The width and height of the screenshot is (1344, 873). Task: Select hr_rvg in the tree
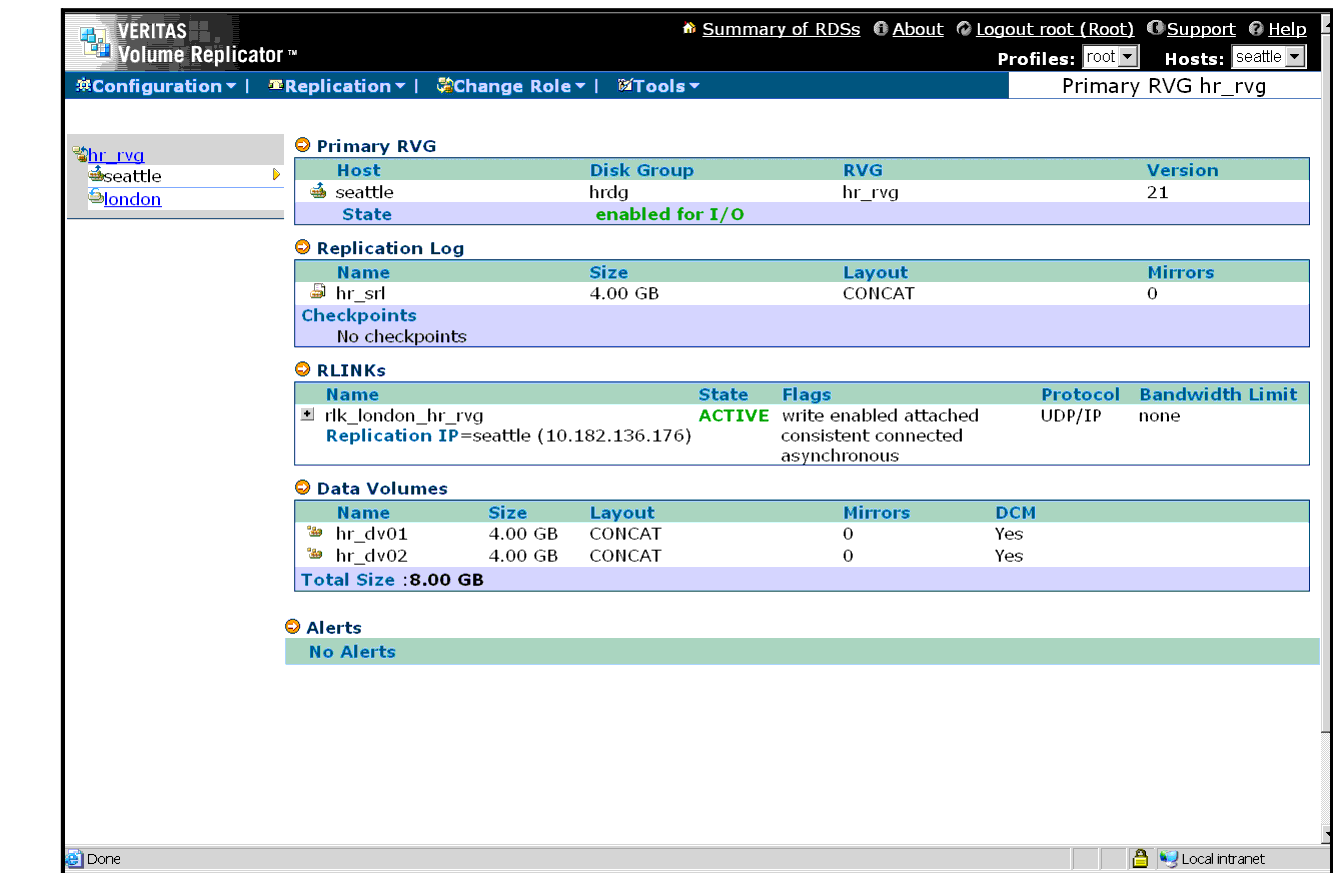(116, 155)
